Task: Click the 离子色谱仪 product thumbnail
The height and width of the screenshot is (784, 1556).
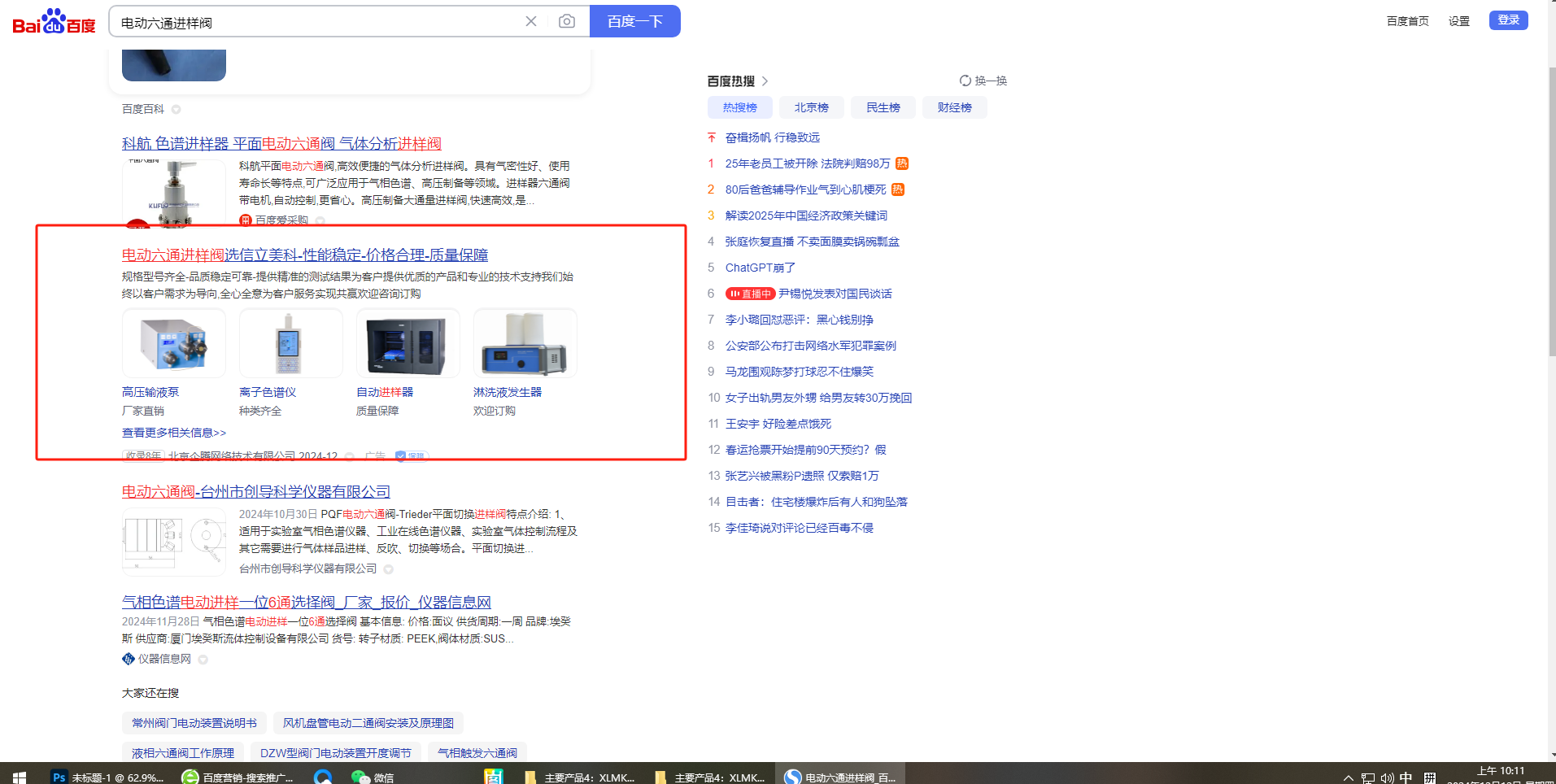Action: (291, 343)
